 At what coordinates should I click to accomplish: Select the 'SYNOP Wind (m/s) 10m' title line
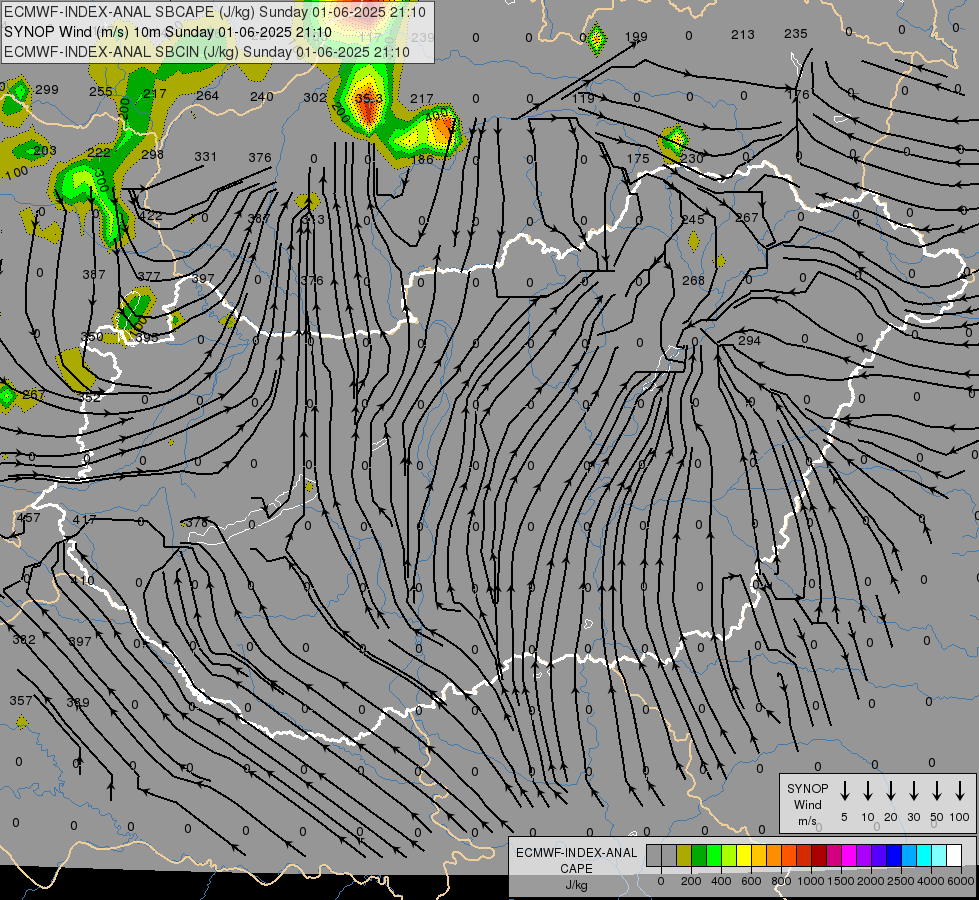167,32
